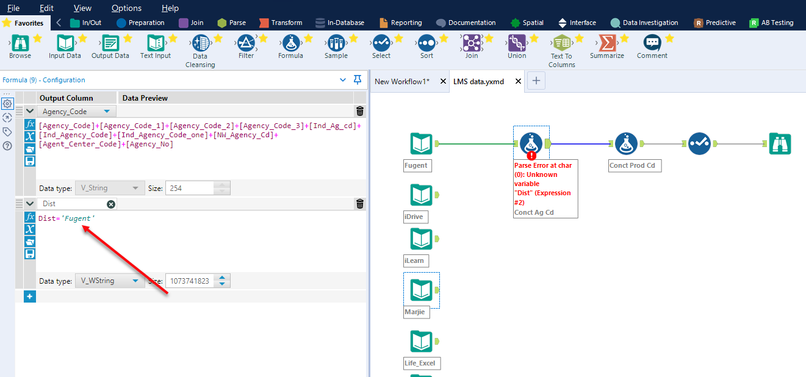806x377 pixels.
Task: Select the iDrive input tool on canvas
Action: click(422, 195)
